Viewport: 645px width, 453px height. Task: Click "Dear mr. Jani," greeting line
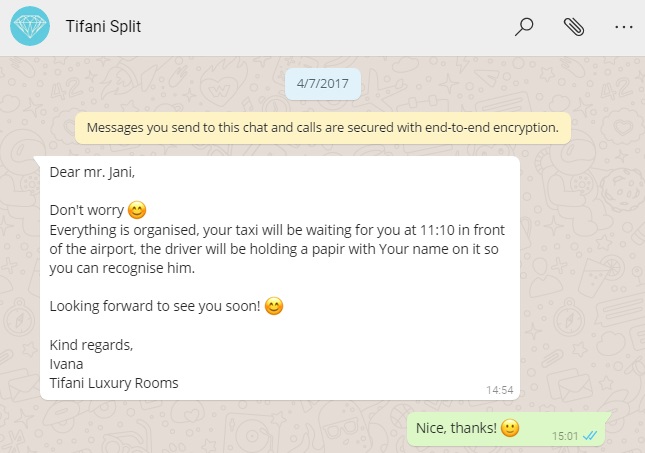(x=92, y=172)
